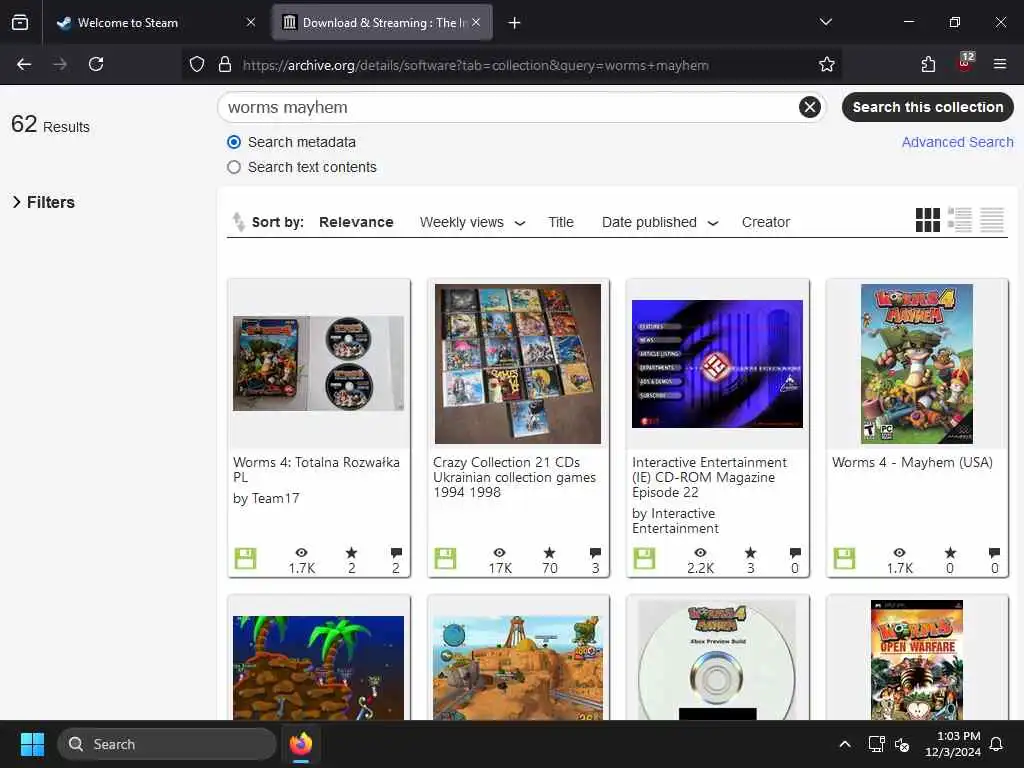Click the Crazy Collection 21 CDs title
This screenshot has width=1024, height=768.
(x=514, y=477)
